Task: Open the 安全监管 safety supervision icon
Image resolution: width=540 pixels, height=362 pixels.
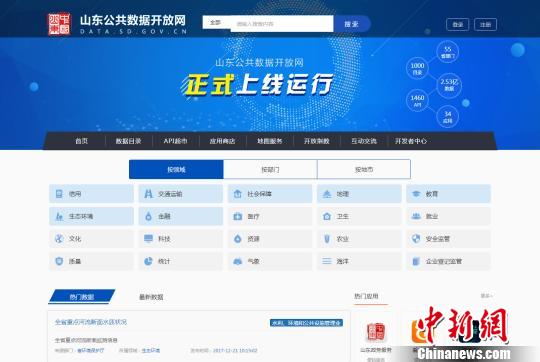Action: pos(416,238)
